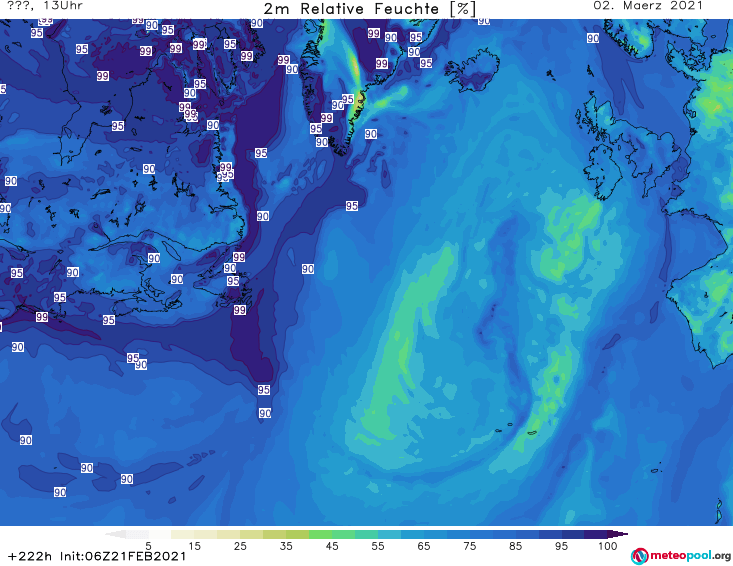Image resolution: width=733 pixels, height=566 pixels.
Task: Click the '65' tick on the color scale
Action: pyautogui.click(x=424, y=545)
